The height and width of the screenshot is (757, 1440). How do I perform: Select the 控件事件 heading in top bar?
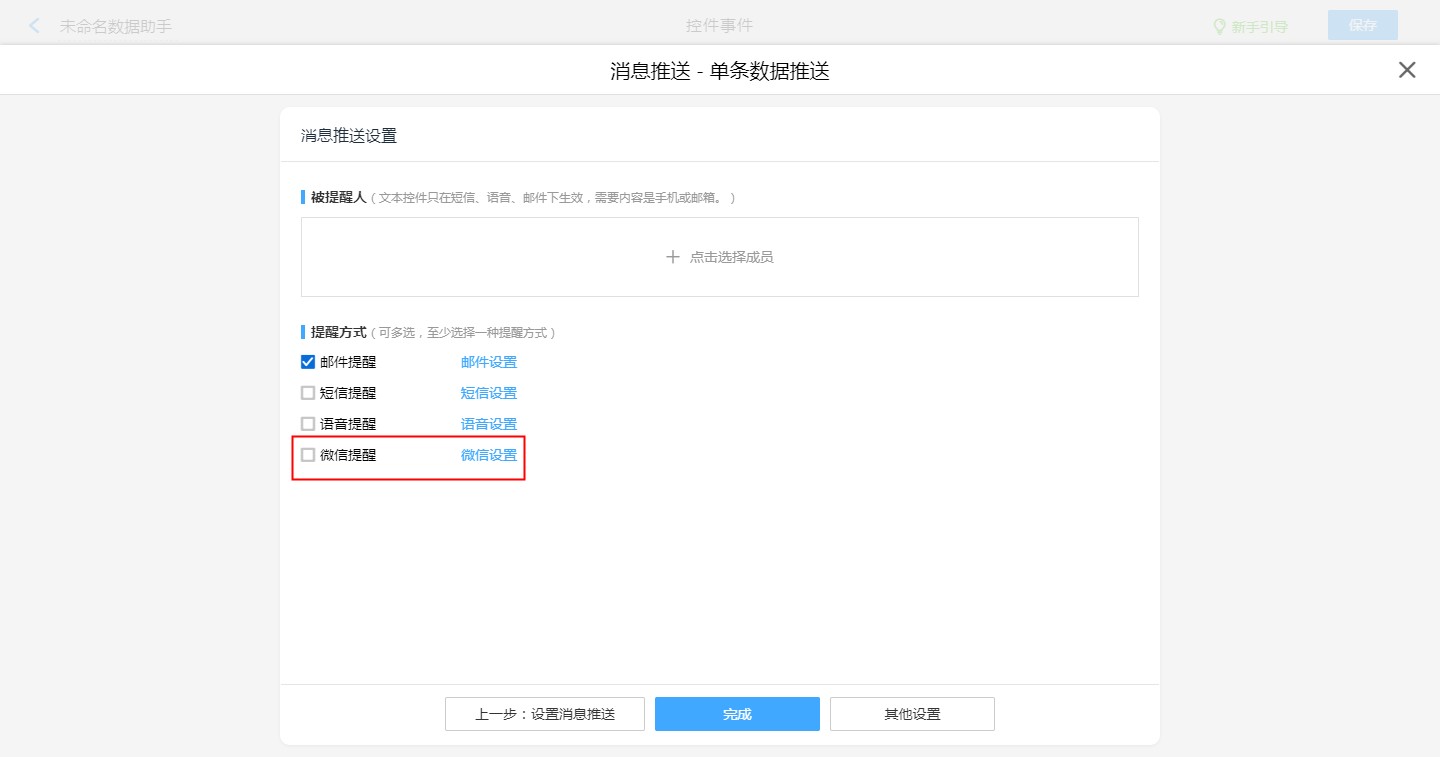pos(719,25)
